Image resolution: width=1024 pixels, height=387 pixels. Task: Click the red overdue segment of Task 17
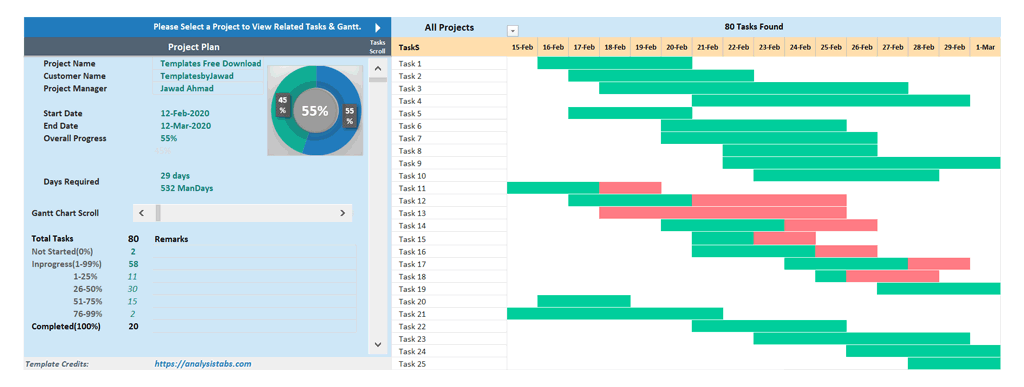click(x=938, y=264)
